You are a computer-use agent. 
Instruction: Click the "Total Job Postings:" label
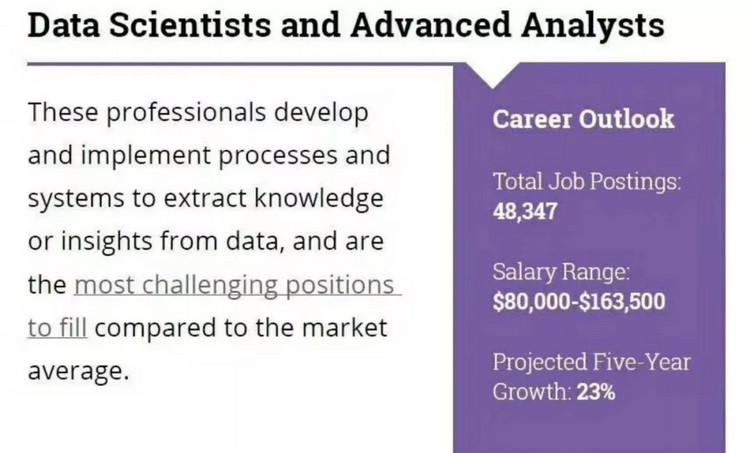point(587,183)
